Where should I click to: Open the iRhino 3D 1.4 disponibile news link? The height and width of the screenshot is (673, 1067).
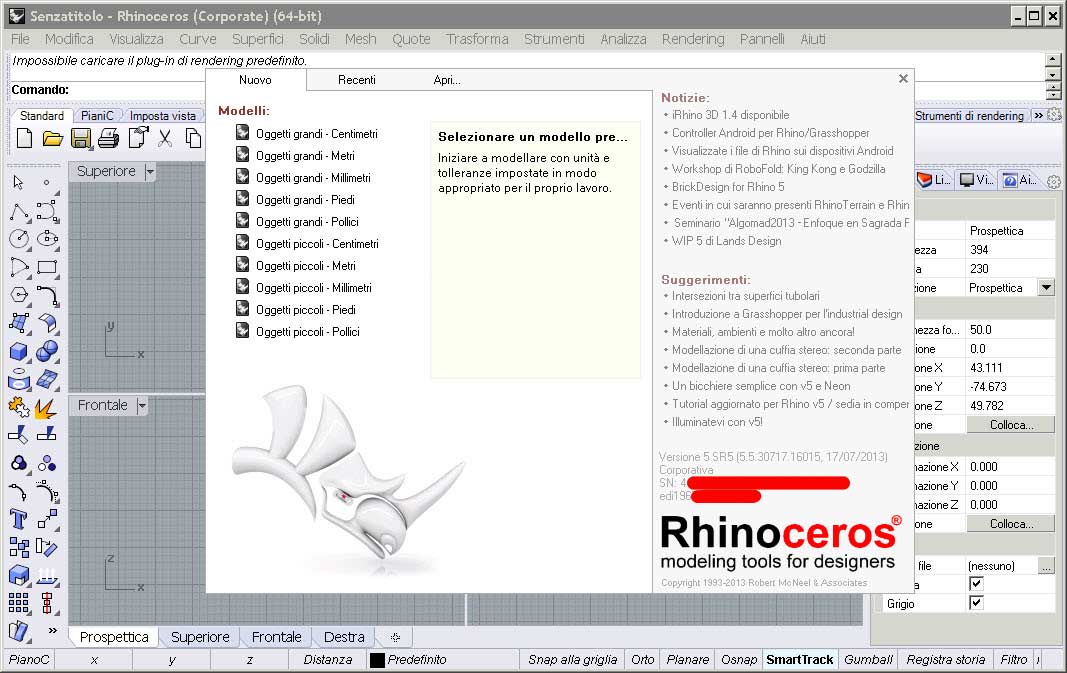pos(730,115)
